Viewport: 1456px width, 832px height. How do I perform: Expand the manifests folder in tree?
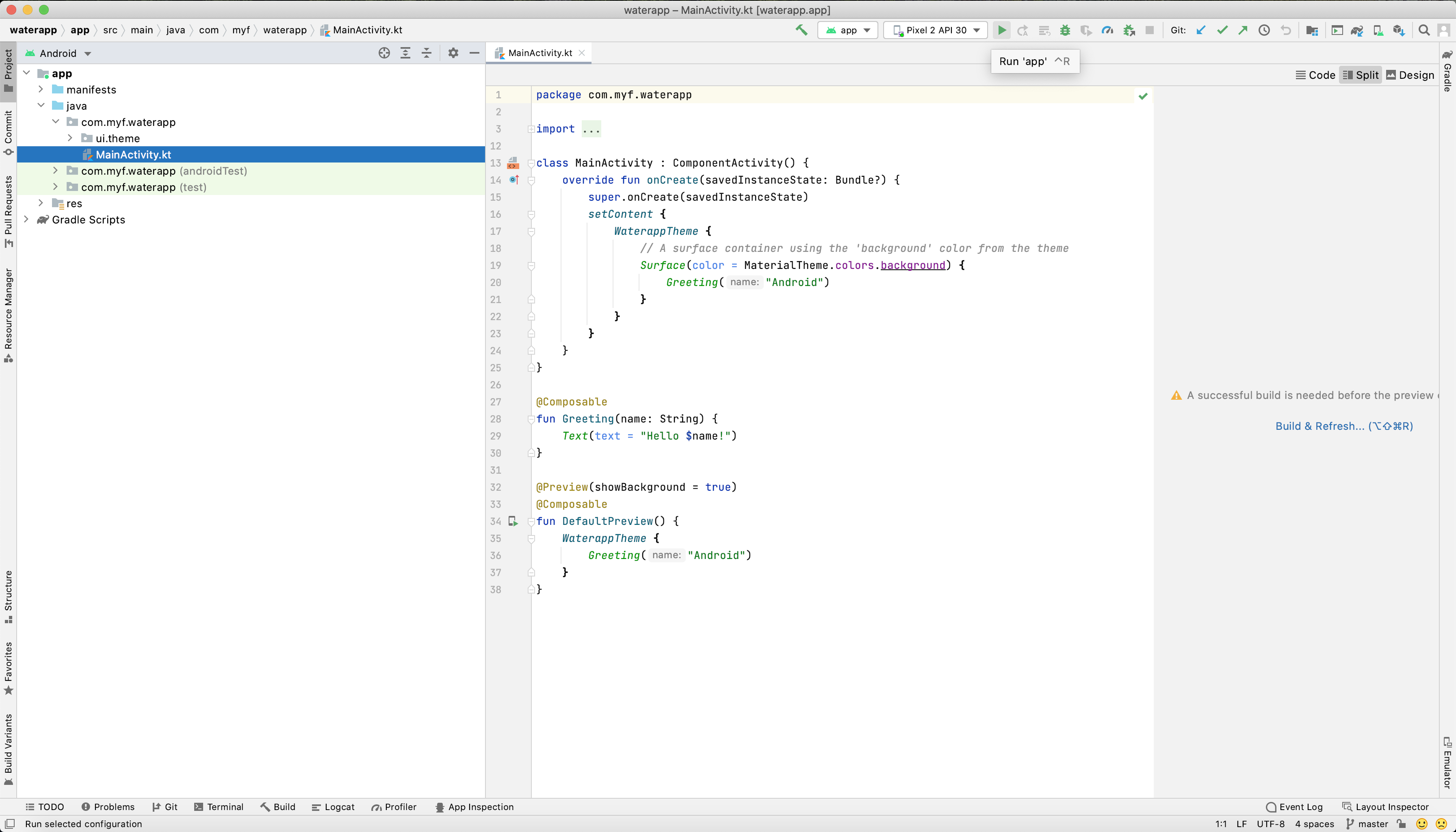coord(41,89)
